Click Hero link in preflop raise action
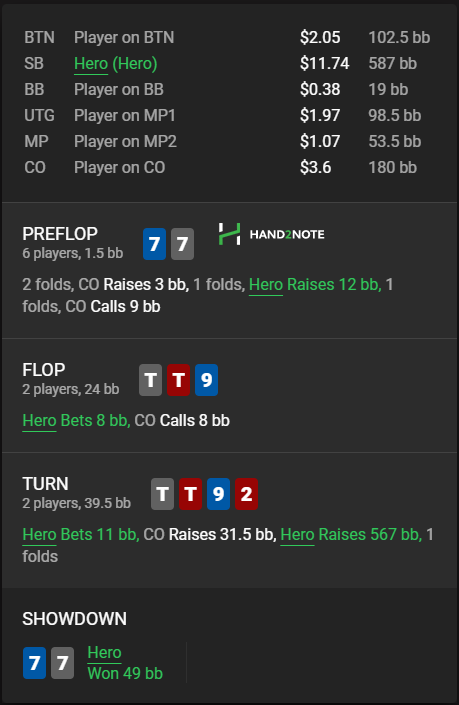The image size is (459, 705). 266,285
